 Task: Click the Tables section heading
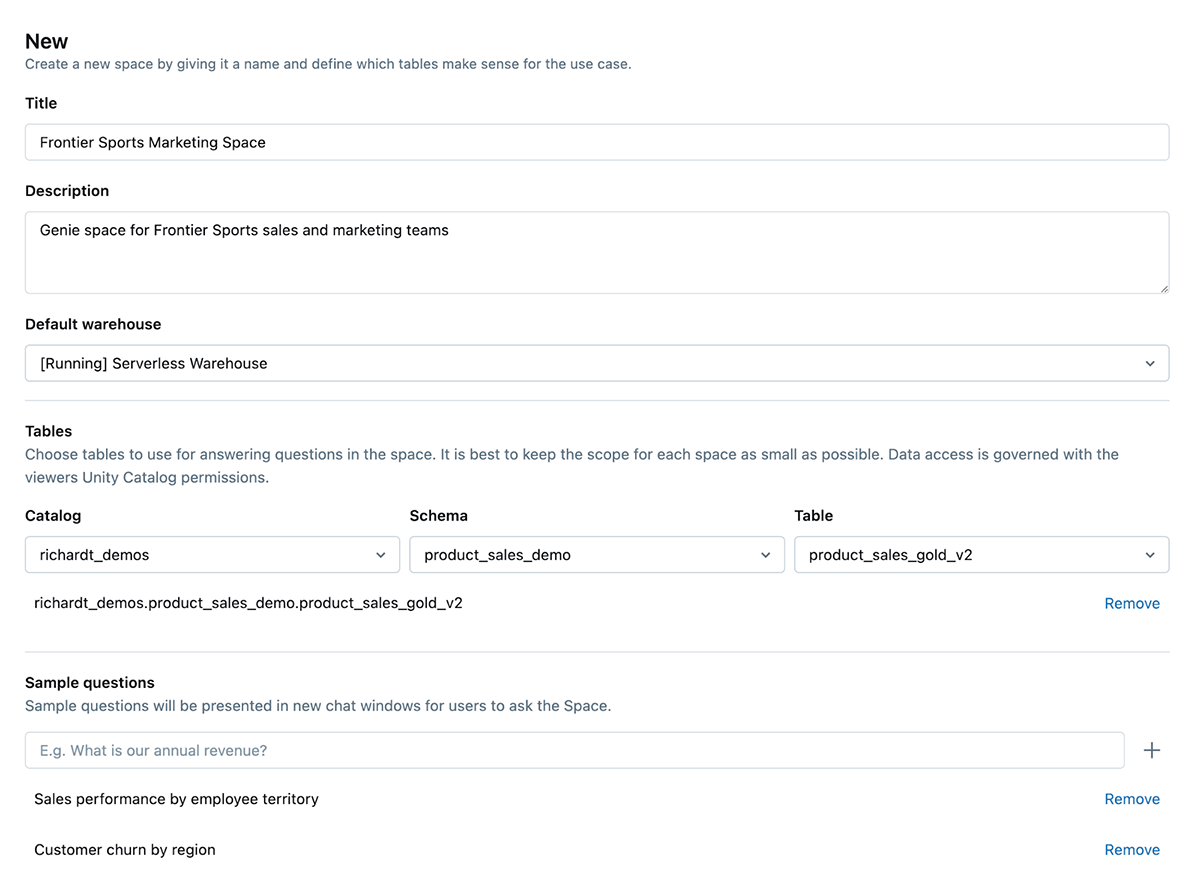tap(49, 431)
